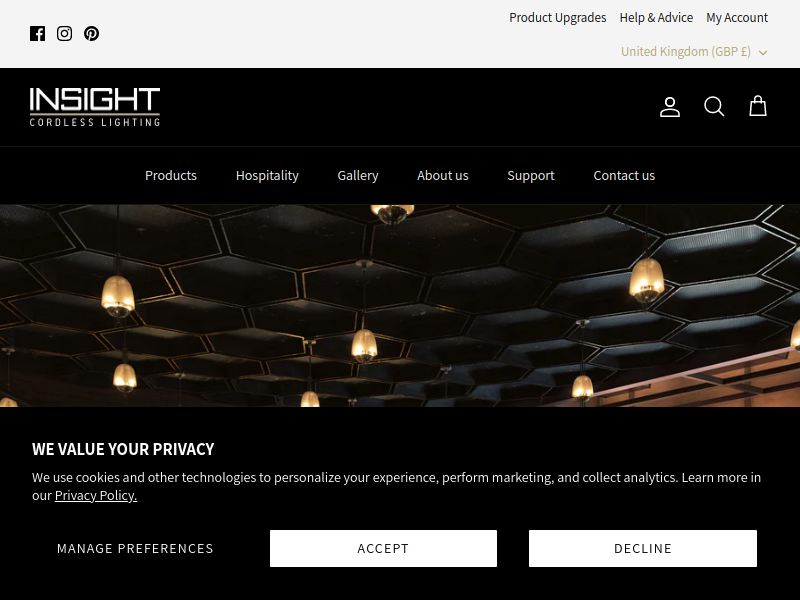Open search with the magnifier icon
The height and width of the screenshot is (600, 800).
(714, 107)
